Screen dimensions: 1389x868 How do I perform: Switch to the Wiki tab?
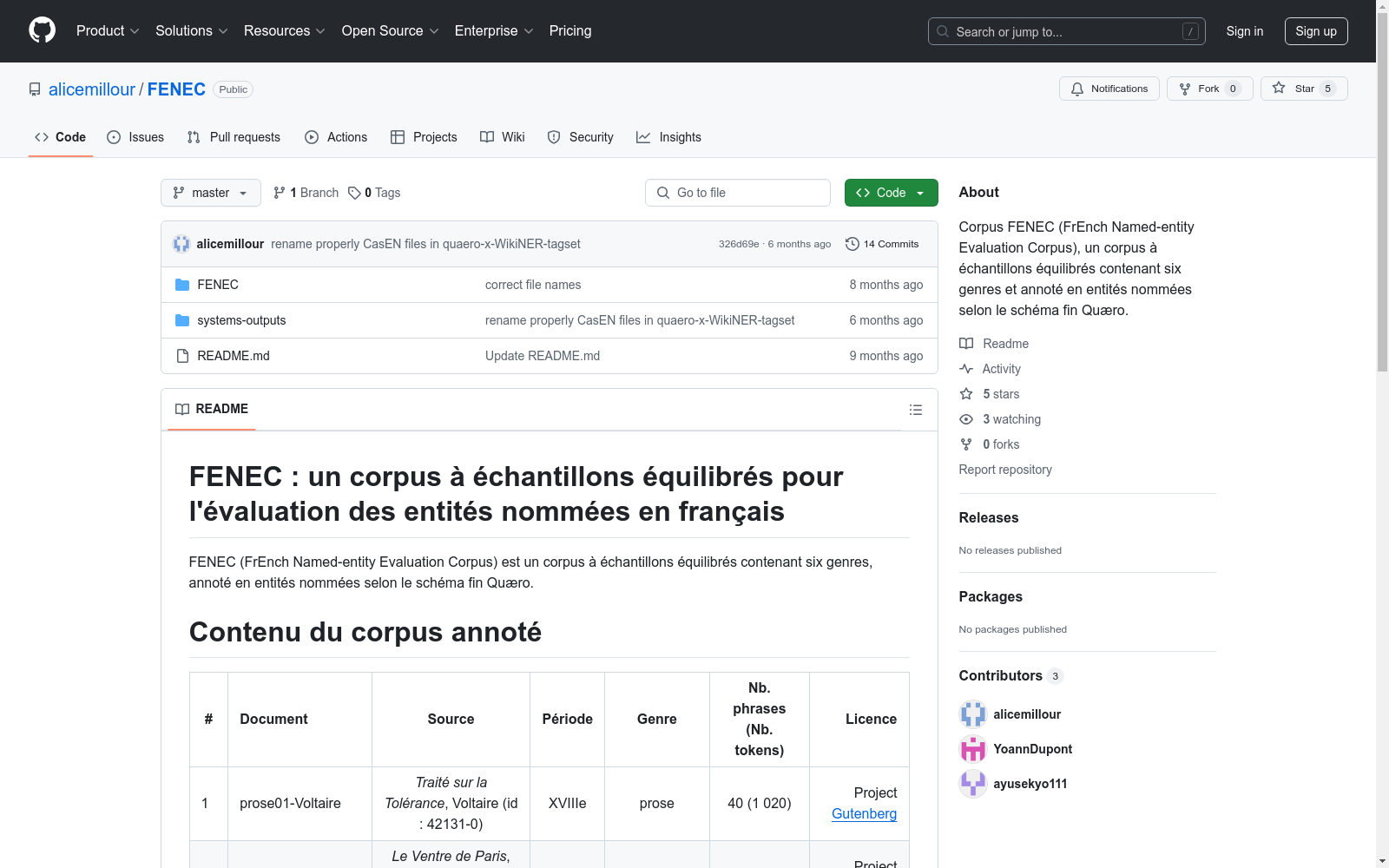pos(503,137)
